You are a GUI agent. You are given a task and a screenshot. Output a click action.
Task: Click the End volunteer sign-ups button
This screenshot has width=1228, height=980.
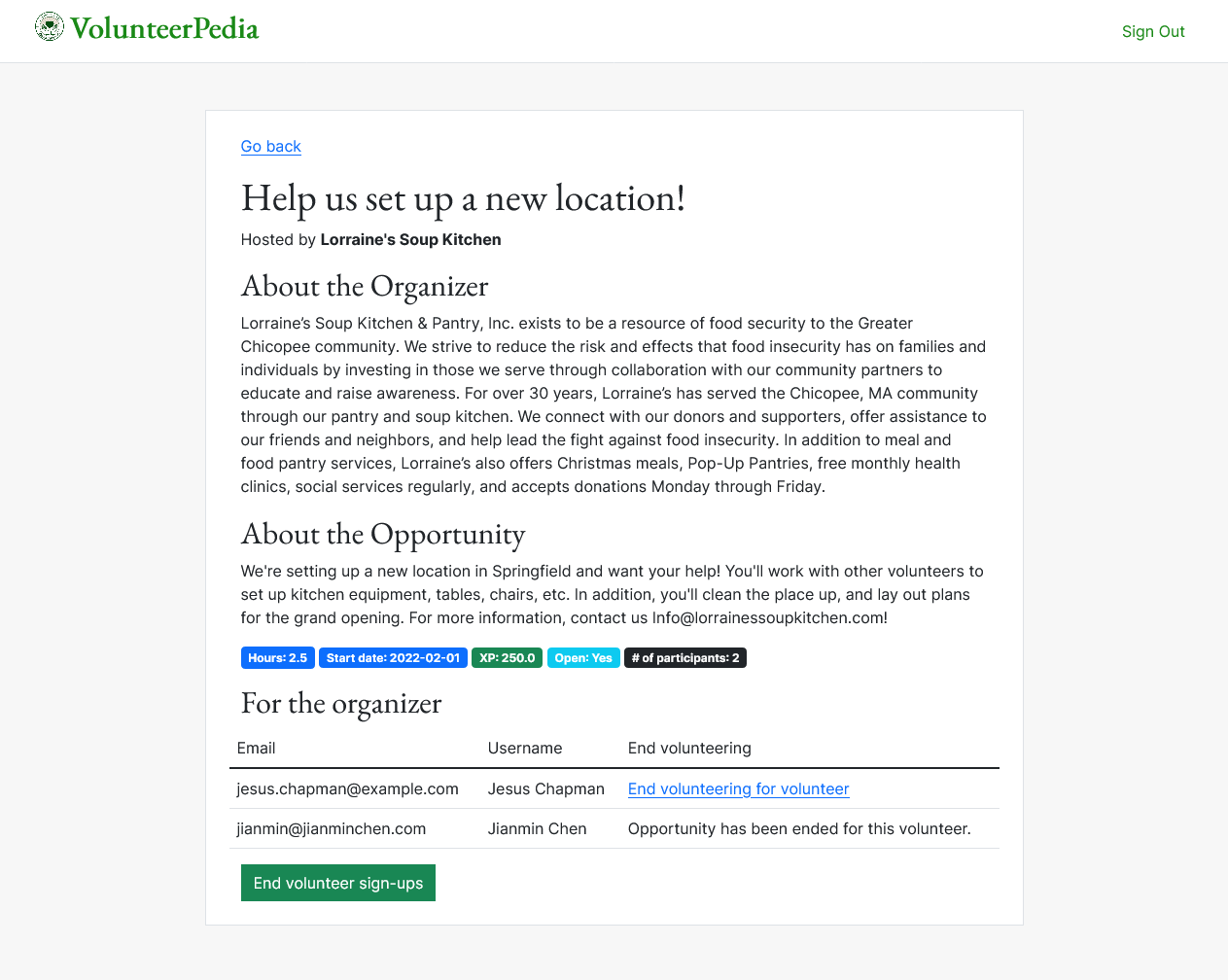[338, 883]
